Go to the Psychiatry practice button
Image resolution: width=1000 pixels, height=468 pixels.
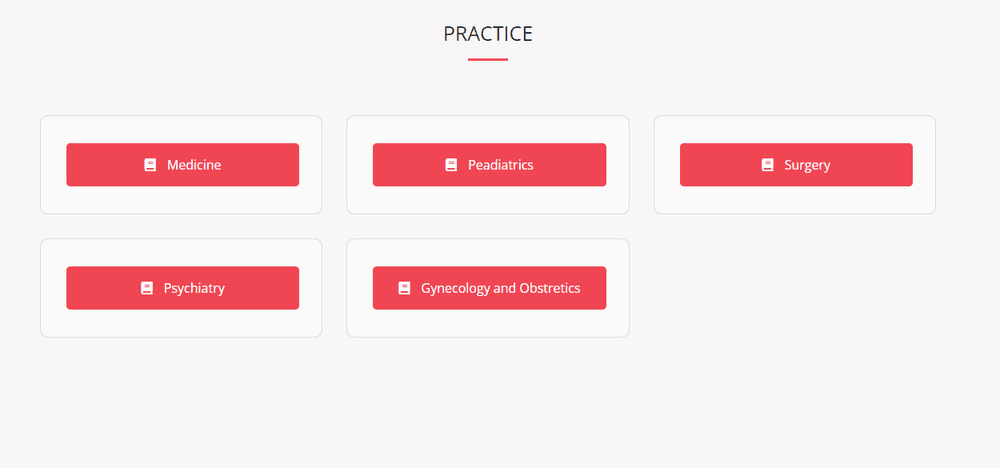tap(194, 288)
